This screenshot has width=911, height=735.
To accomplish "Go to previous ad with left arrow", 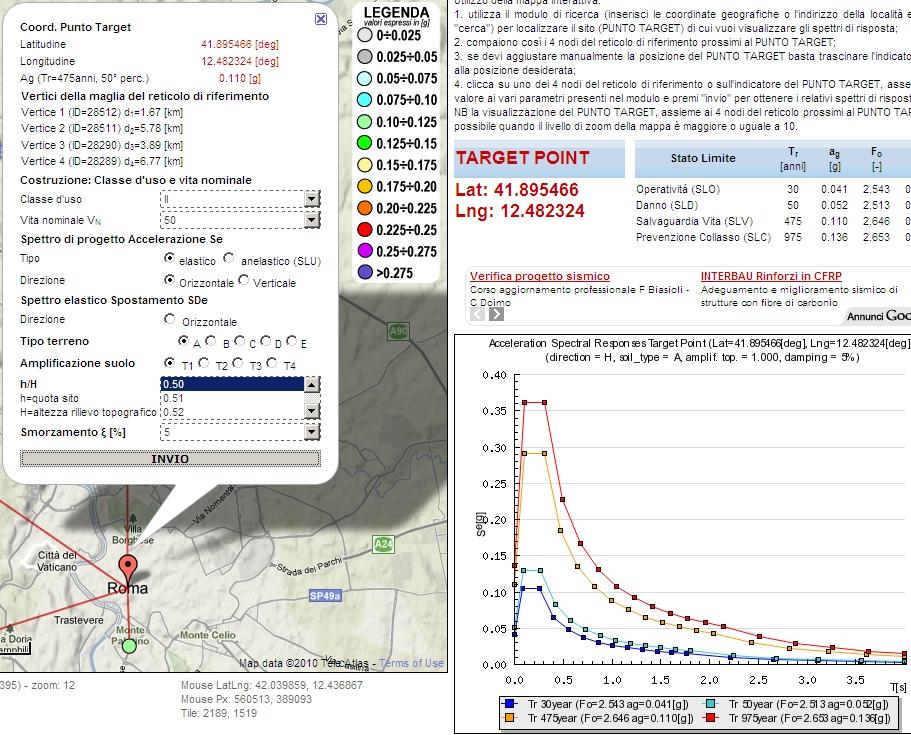I will (477, 314).
